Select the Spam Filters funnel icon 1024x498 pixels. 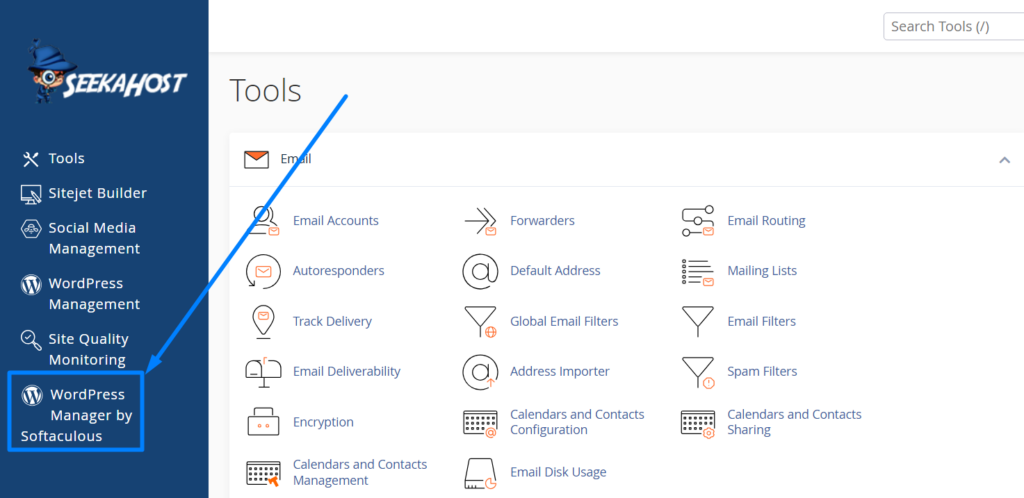(x=697, y=372)
